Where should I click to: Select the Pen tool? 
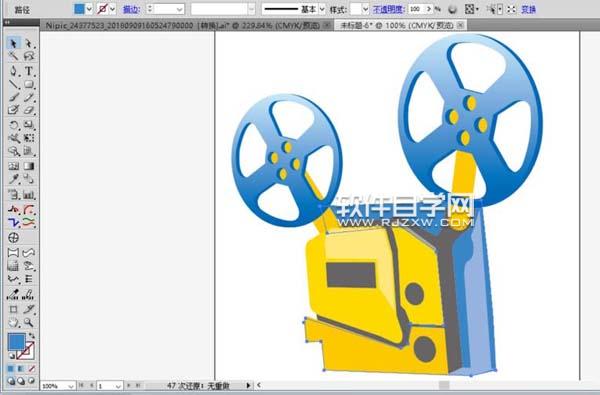[x=13, y=71]
